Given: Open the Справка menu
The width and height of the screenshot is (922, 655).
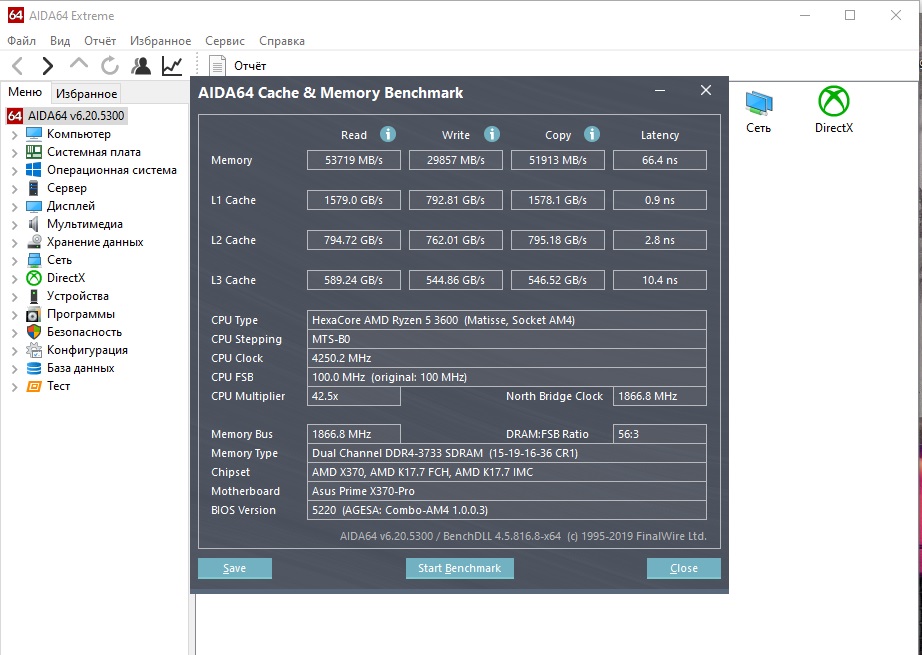Looking at the screenshot, I should tap(282, 41).
